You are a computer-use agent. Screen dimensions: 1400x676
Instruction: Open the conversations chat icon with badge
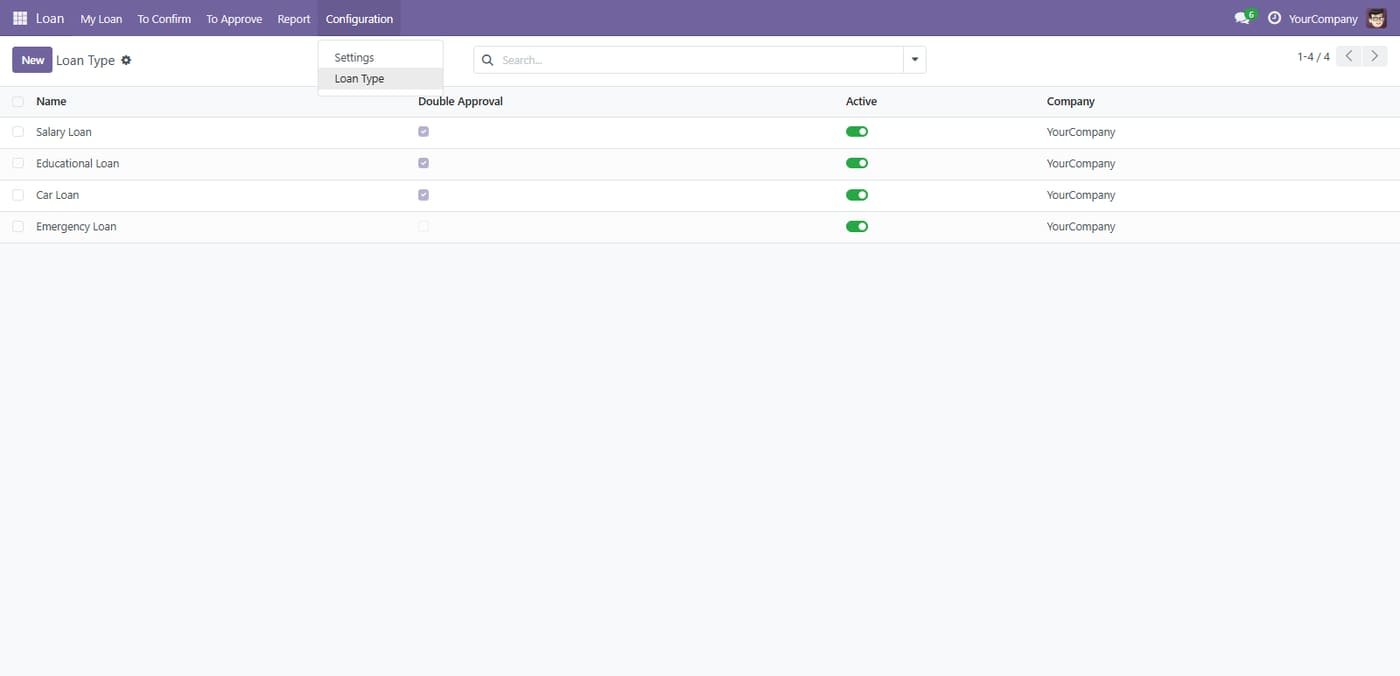tap(1244, 18)
